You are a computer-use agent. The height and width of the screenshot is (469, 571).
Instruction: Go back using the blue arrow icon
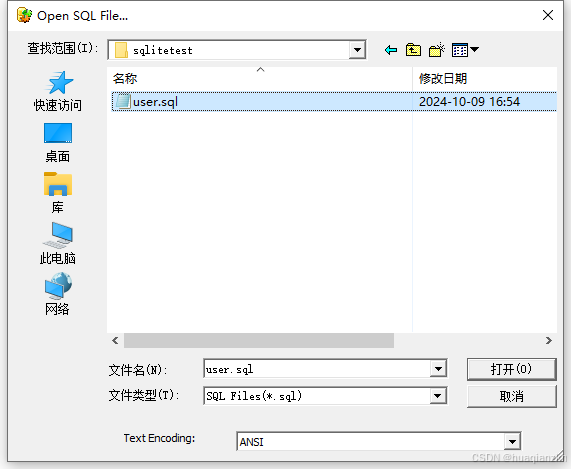coord(391,50)
